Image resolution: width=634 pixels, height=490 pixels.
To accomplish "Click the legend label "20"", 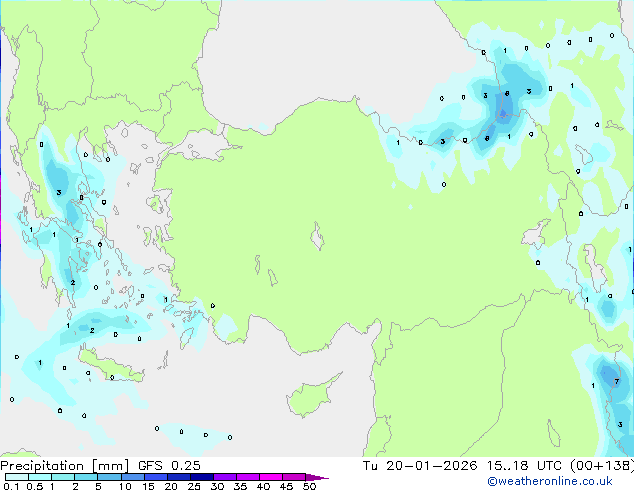I will click(171, 486).
